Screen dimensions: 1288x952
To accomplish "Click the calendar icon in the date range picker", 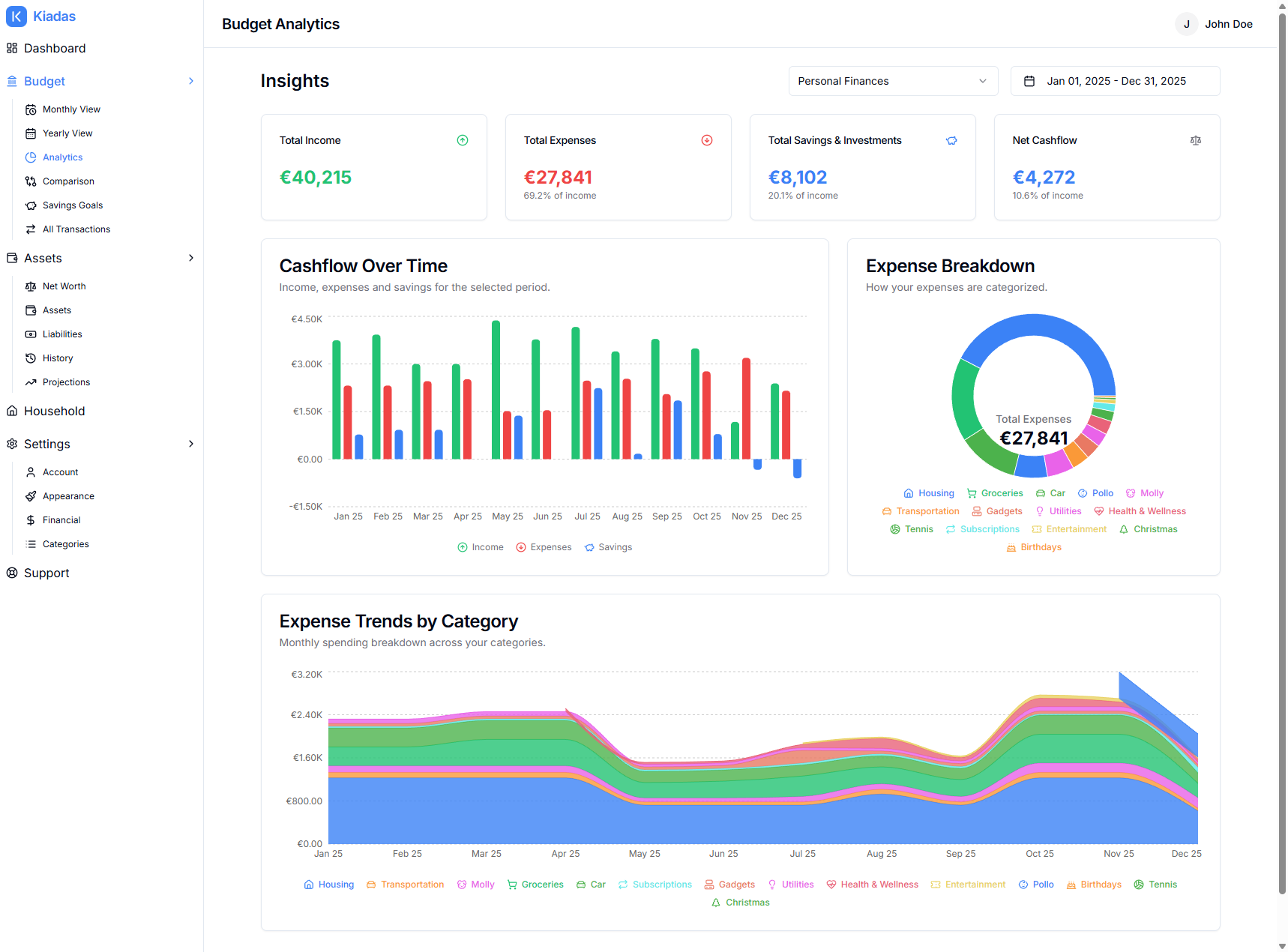I will tap(1029, 81).
